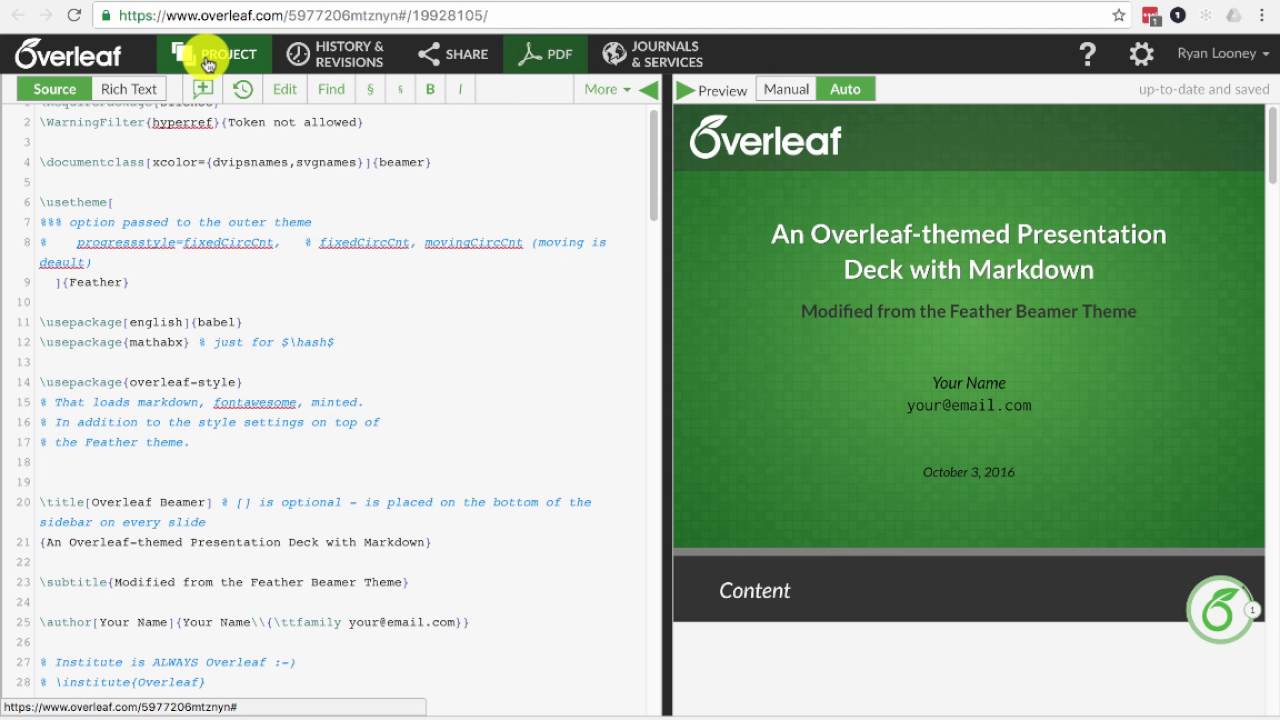Click the \subtitle line in editor

224,582
